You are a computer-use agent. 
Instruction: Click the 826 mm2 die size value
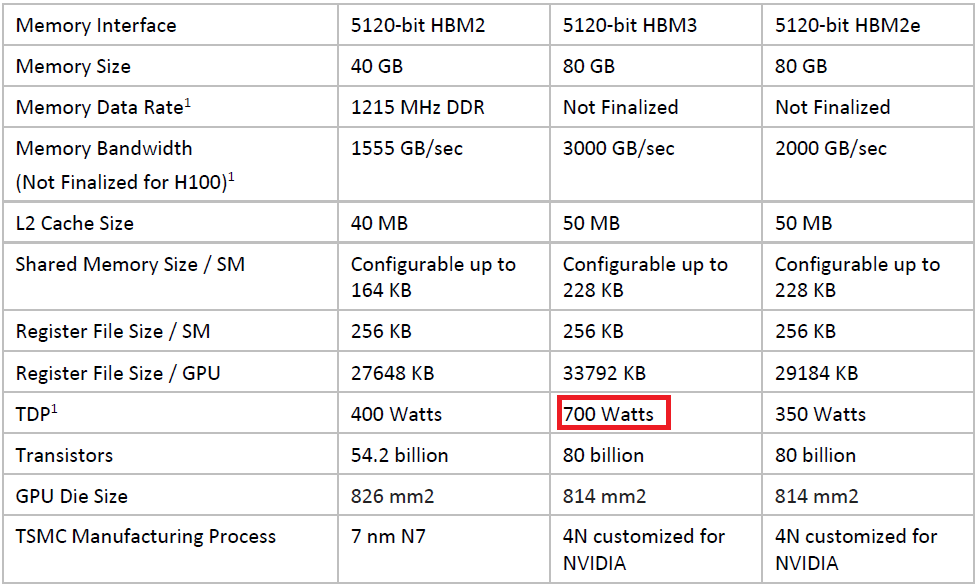[393, 496]
